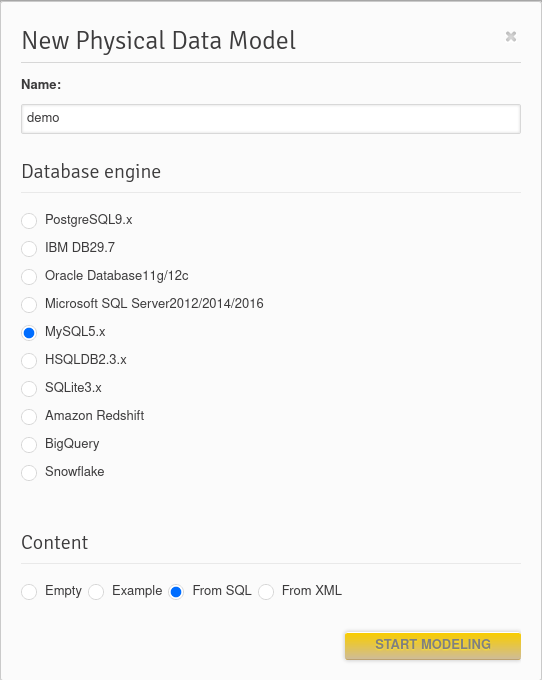Close the New Physical Data Model dialog
The image size is (542, 680).
(511, 36)
